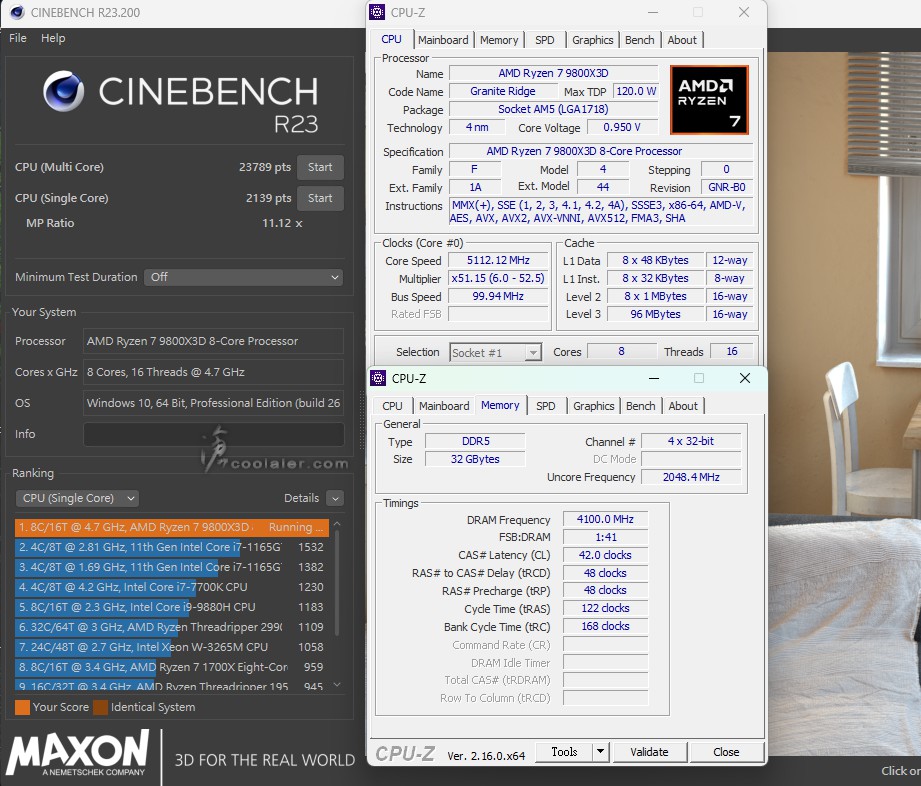Click the Code Name value Granite Ridge

pos(503,91)
